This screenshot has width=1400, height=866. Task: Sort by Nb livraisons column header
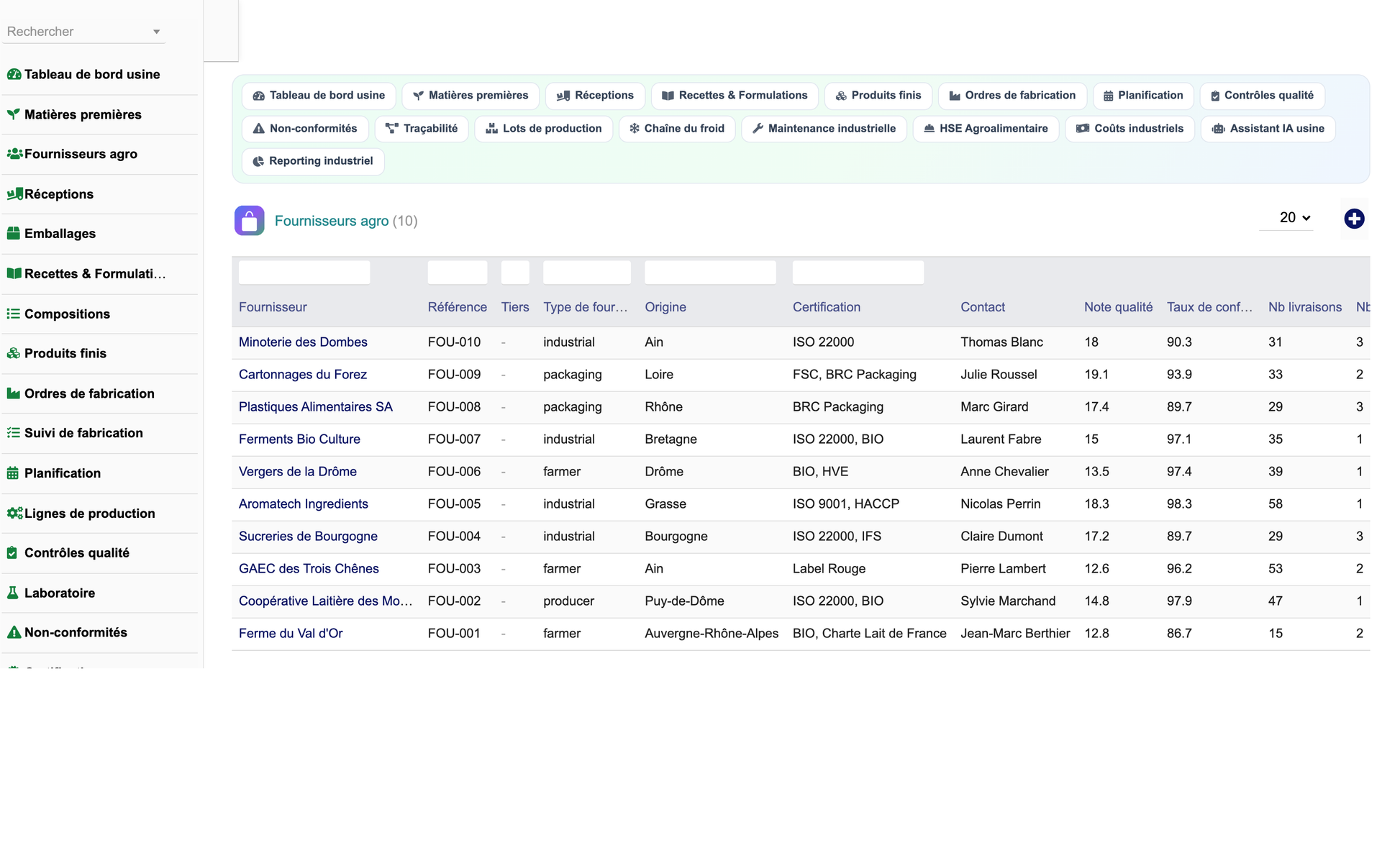[1304, 307]
